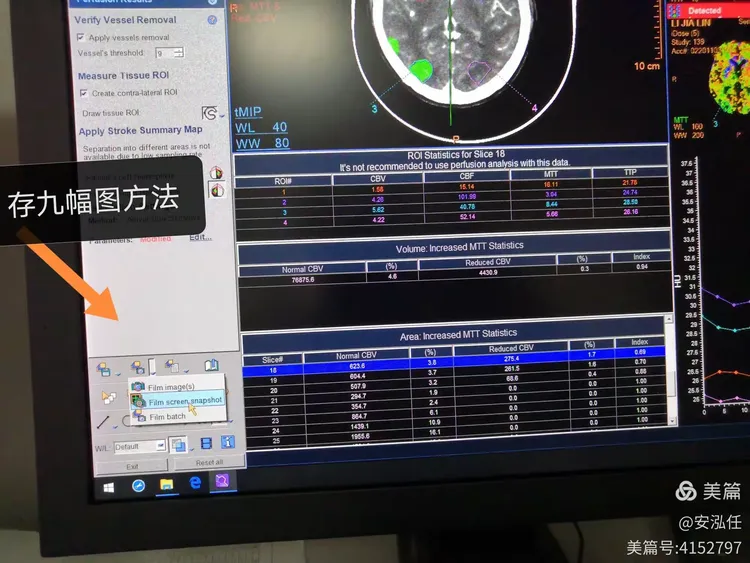Click the Reset all button
Screen dimensions: 750x563
(x=210, y=463)
